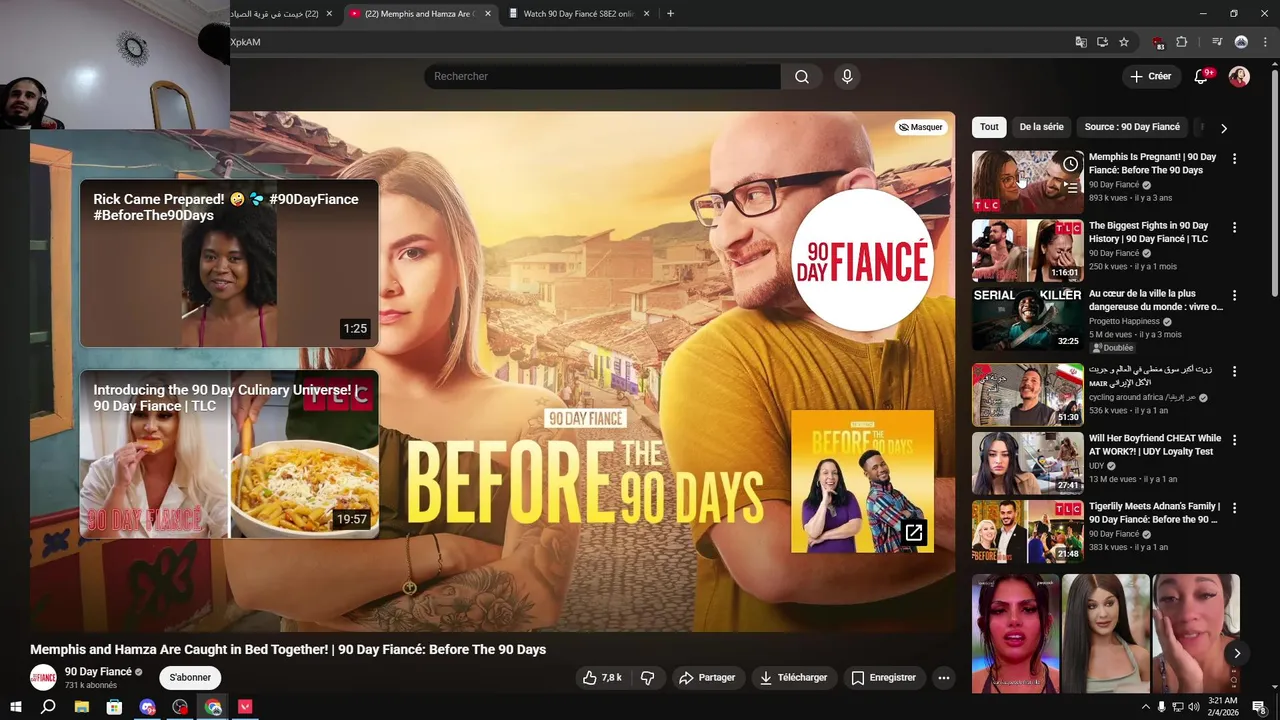This screenshot has height=720, width=1280.
Task: Open Chrome media controls icon
Action: coord(1217,42)
